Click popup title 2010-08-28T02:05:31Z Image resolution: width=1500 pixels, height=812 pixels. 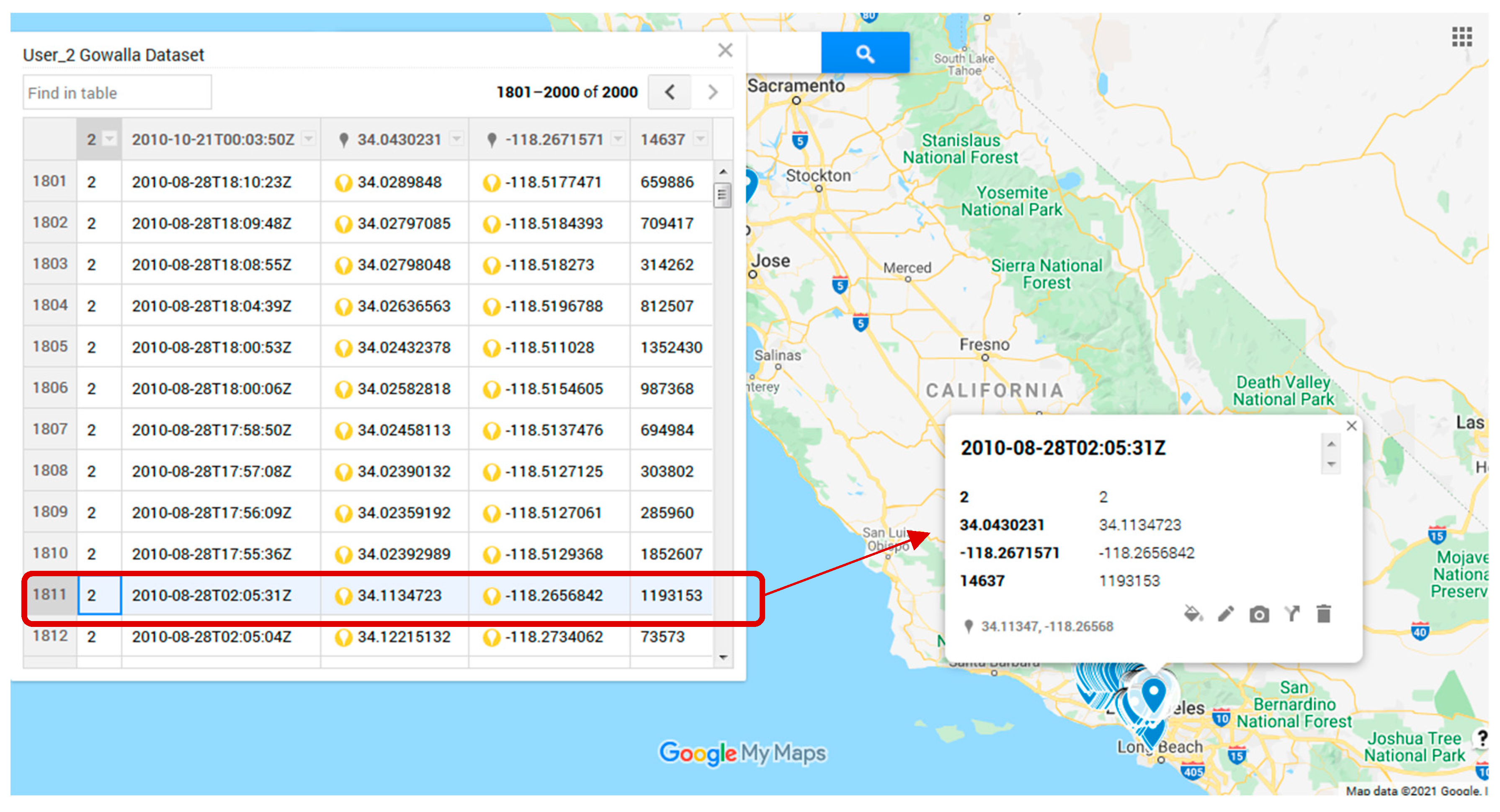1063,448
